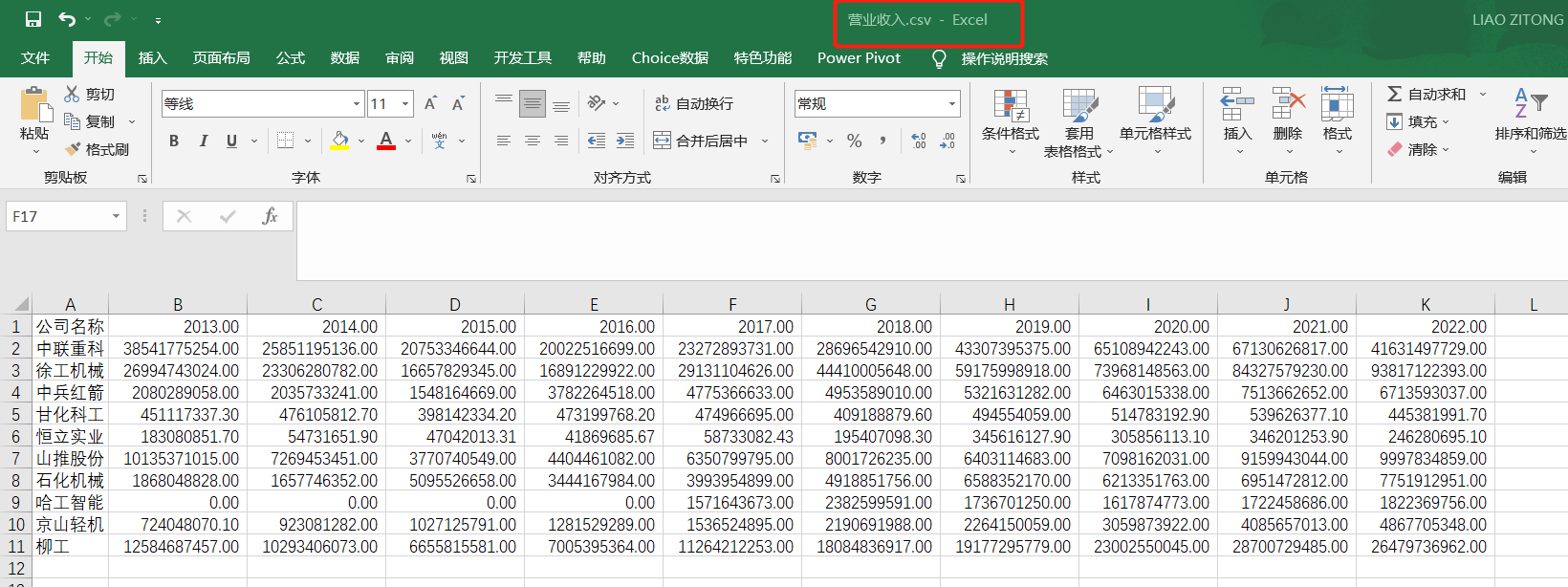Switch to Page Layout (页面布局) tab
Viewport: 1568px width, 587px height.
[x=222, y=57]
